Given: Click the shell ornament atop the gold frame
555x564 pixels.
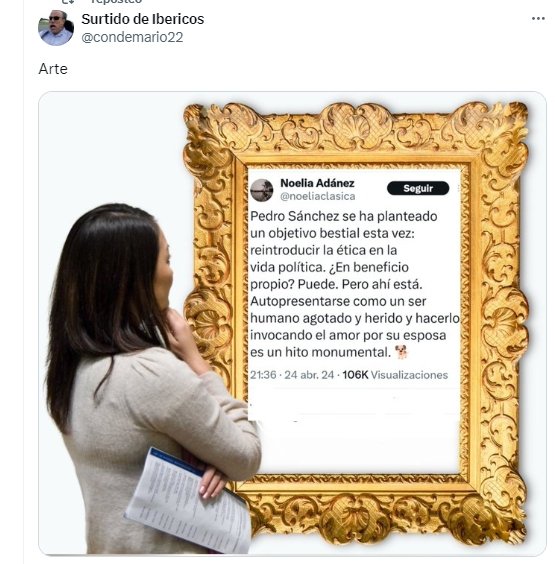Looking at the screenshot, I should pyautogui.click(x=356, y=126).
